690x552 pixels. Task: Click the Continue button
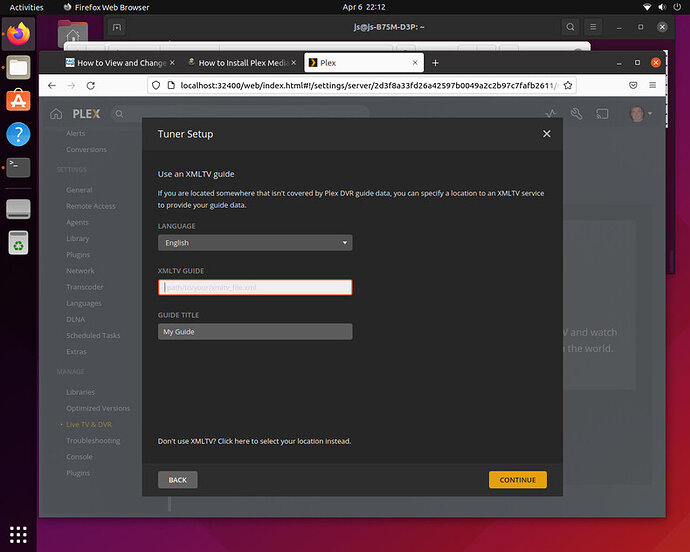coord(518,480)
